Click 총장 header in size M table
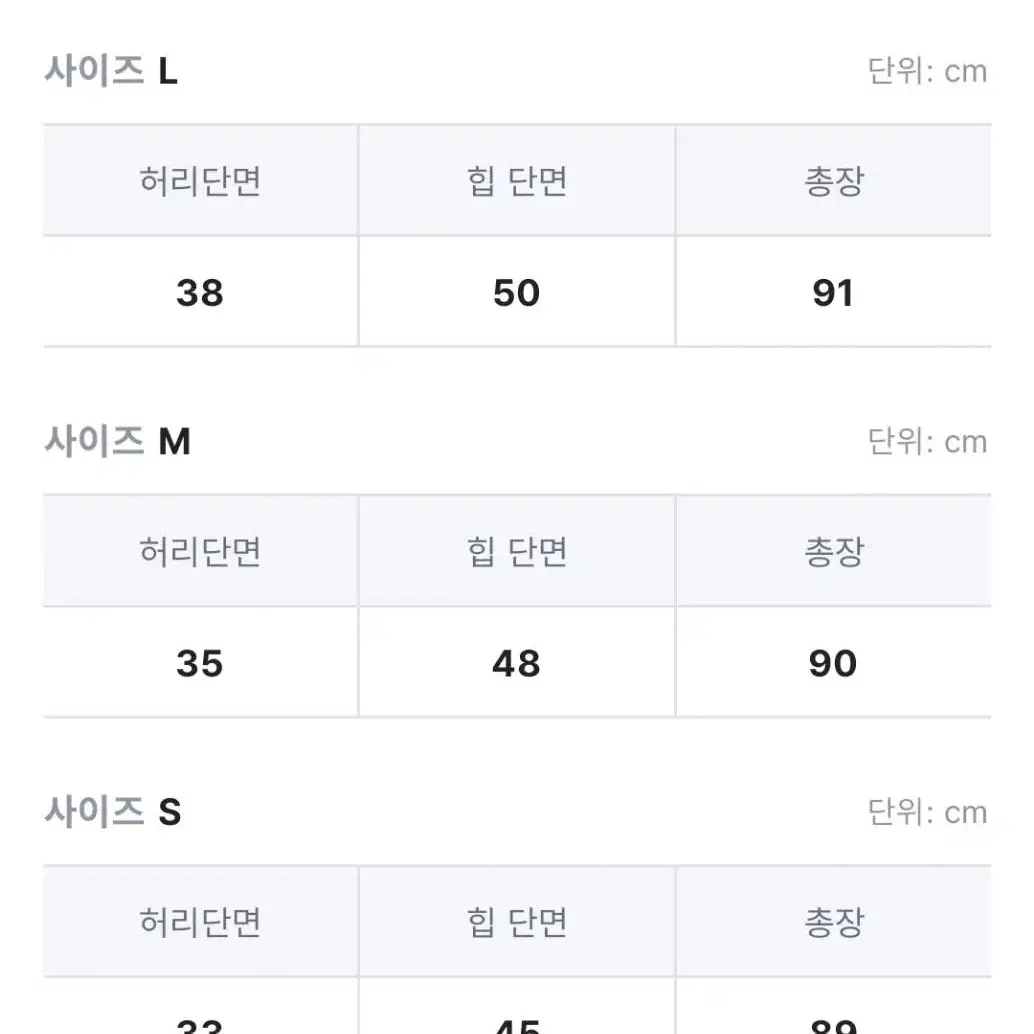1034x1034 pixels. (x=834, y=551)
